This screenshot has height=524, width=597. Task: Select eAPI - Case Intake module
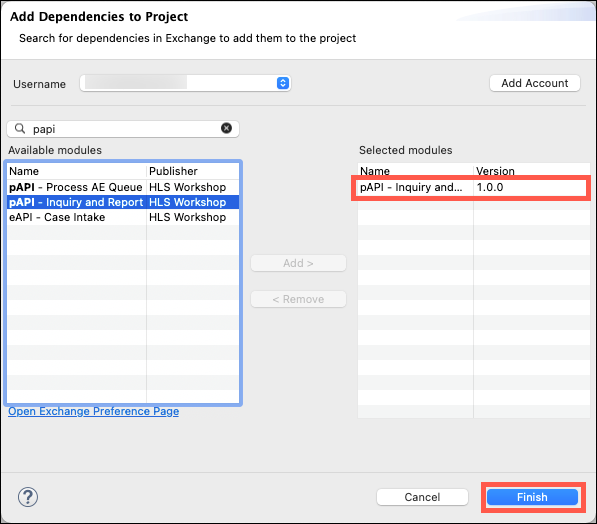coord(123,217)
